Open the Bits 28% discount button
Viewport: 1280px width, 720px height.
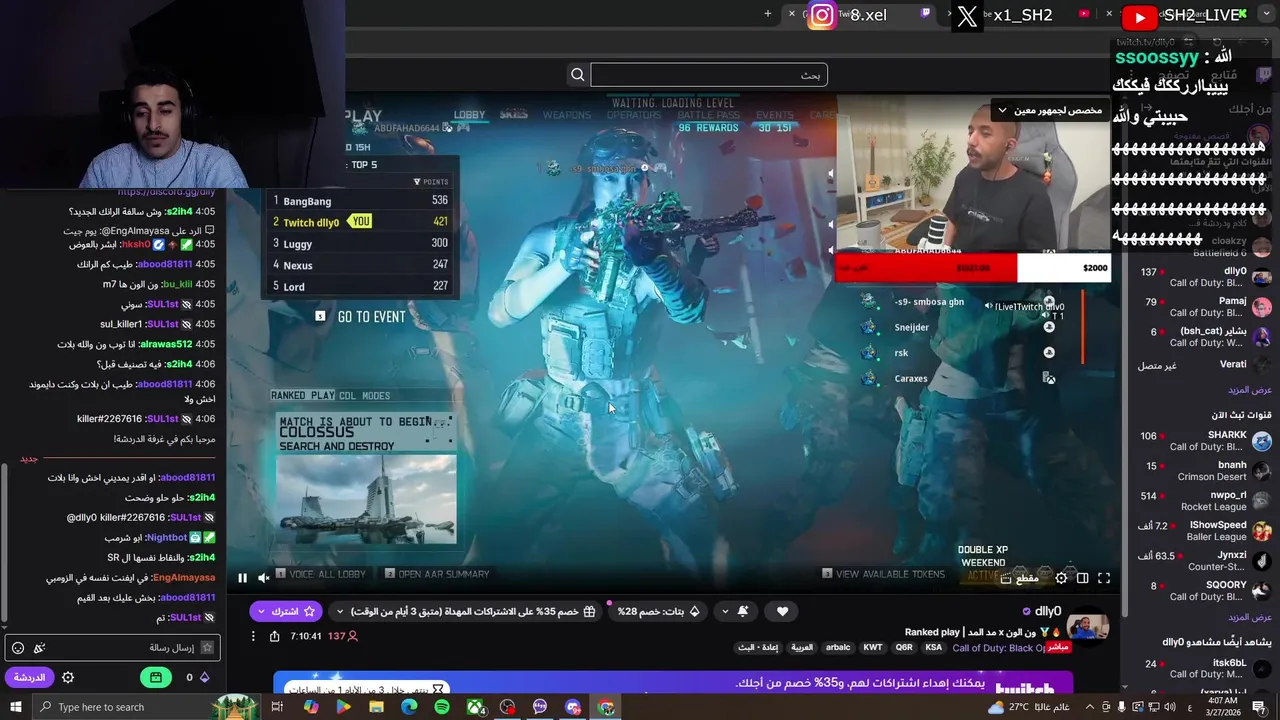pyautogui.click(x=658, y=611)
